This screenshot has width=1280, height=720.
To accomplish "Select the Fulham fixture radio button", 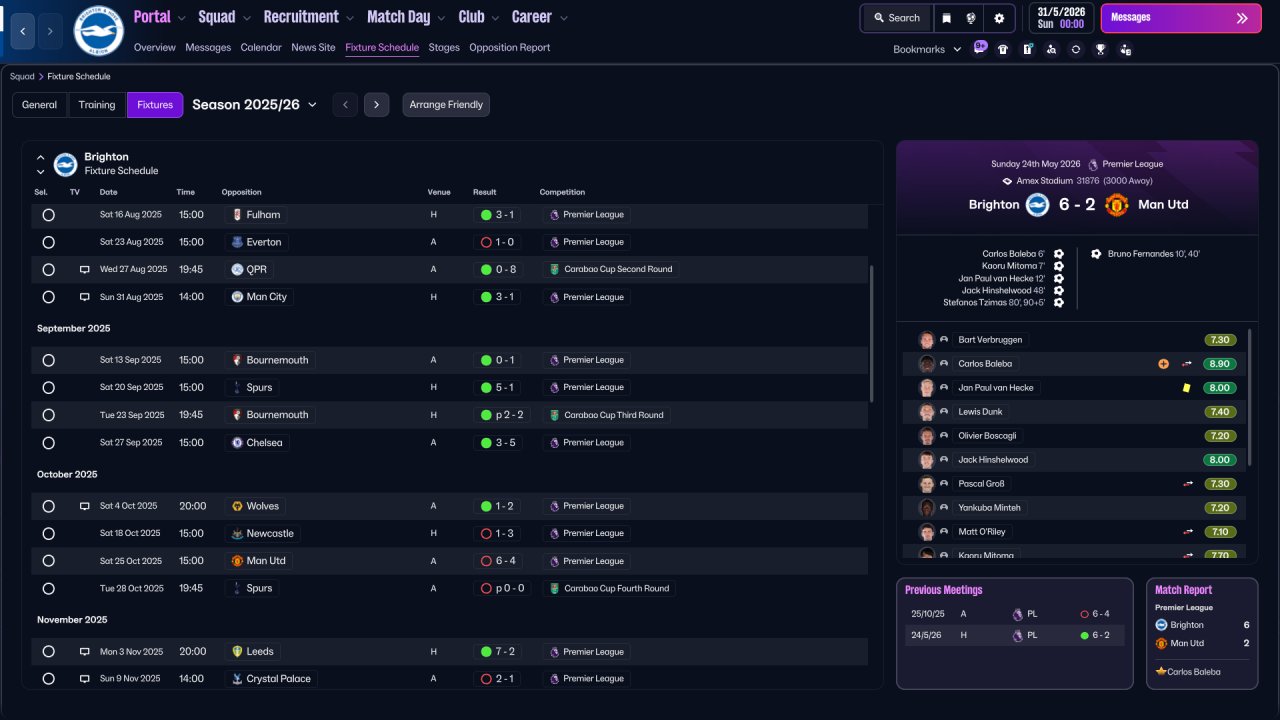I will point(48,215).
